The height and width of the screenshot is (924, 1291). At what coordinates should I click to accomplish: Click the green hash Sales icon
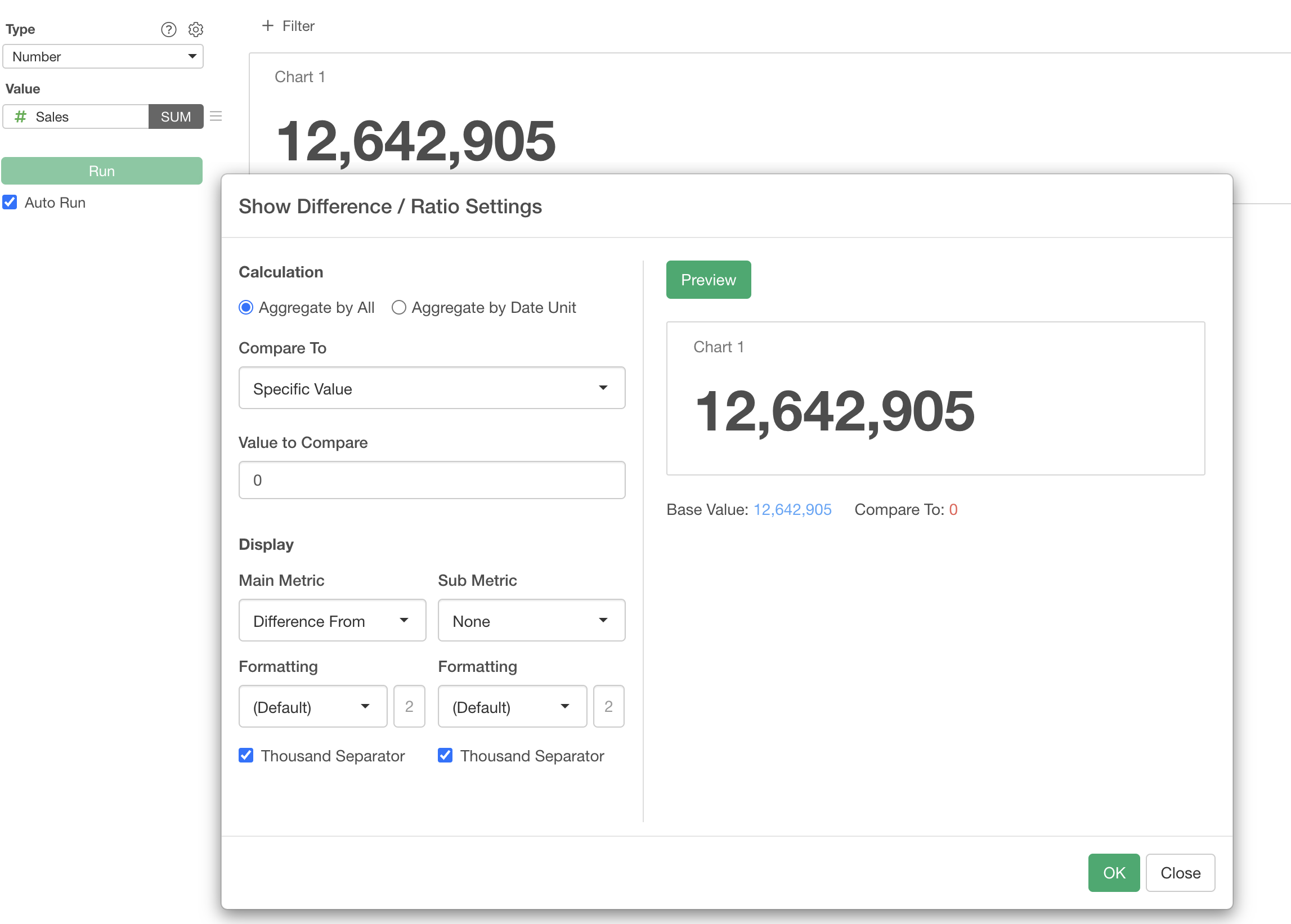[20, 116]
